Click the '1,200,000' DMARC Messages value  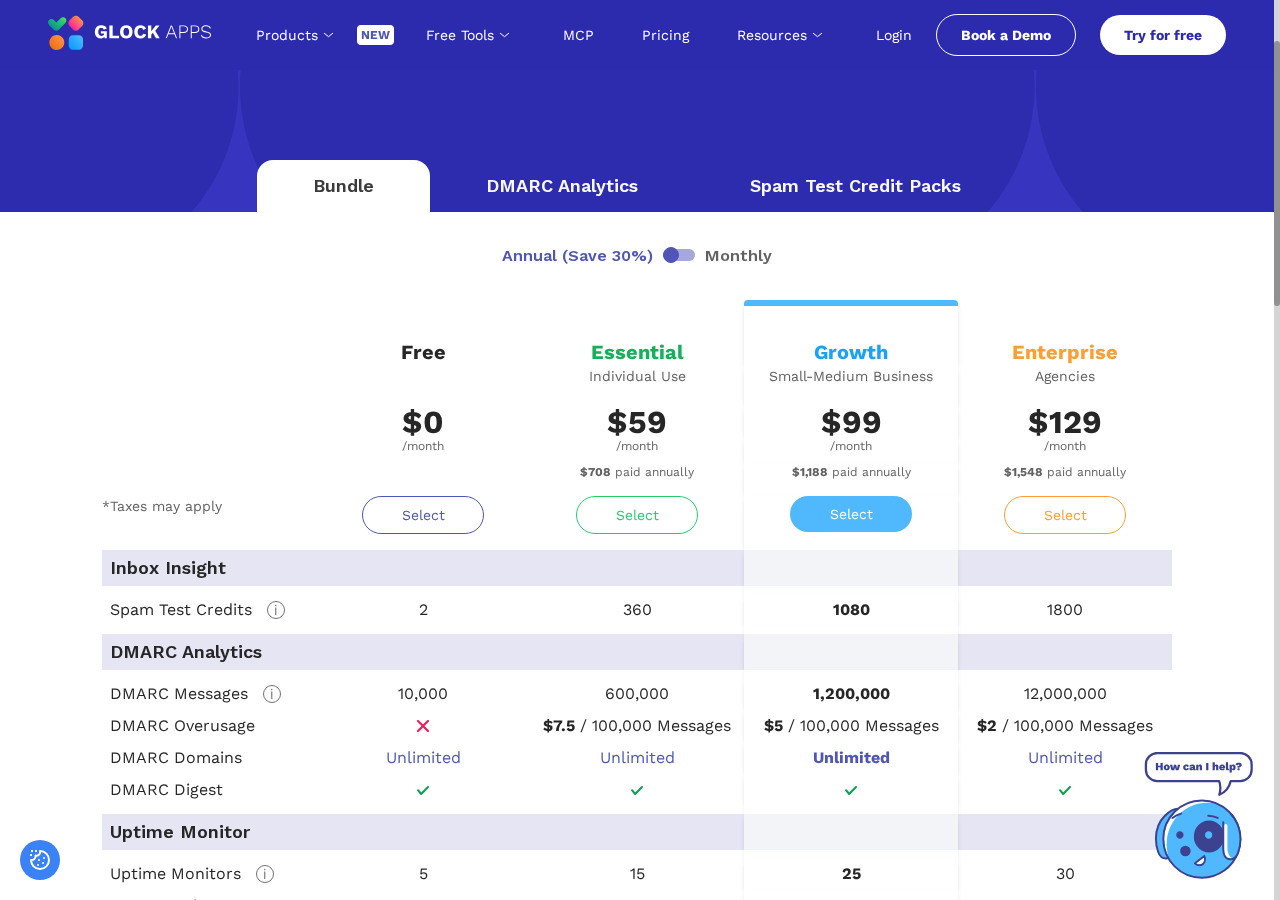pos(851,694)
